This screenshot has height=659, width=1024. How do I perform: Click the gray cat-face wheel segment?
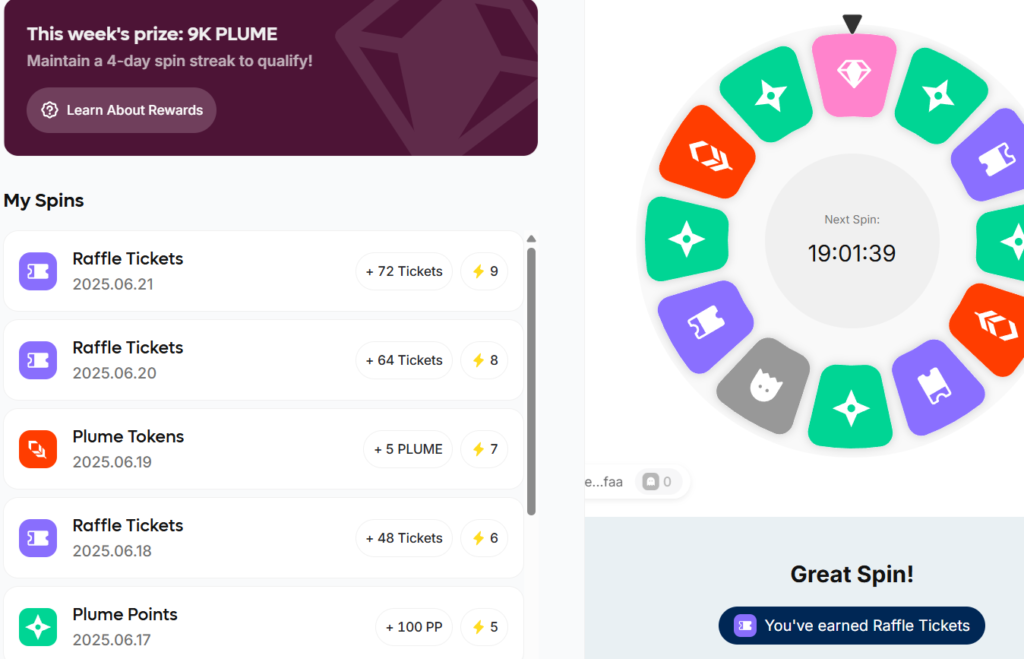point(763,386)
